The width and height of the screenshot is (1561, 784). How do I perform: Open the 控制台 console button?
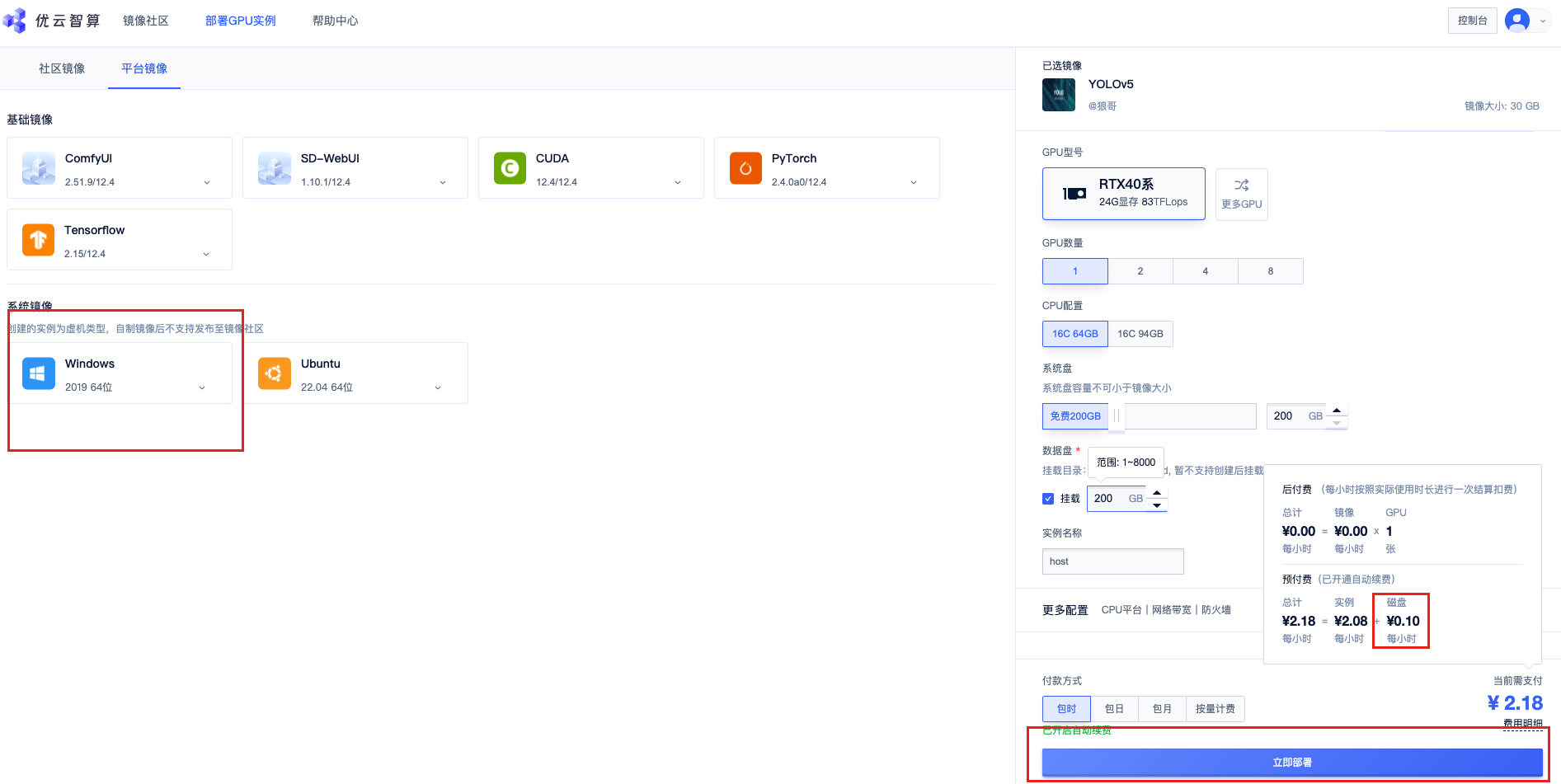[1472, 21]
